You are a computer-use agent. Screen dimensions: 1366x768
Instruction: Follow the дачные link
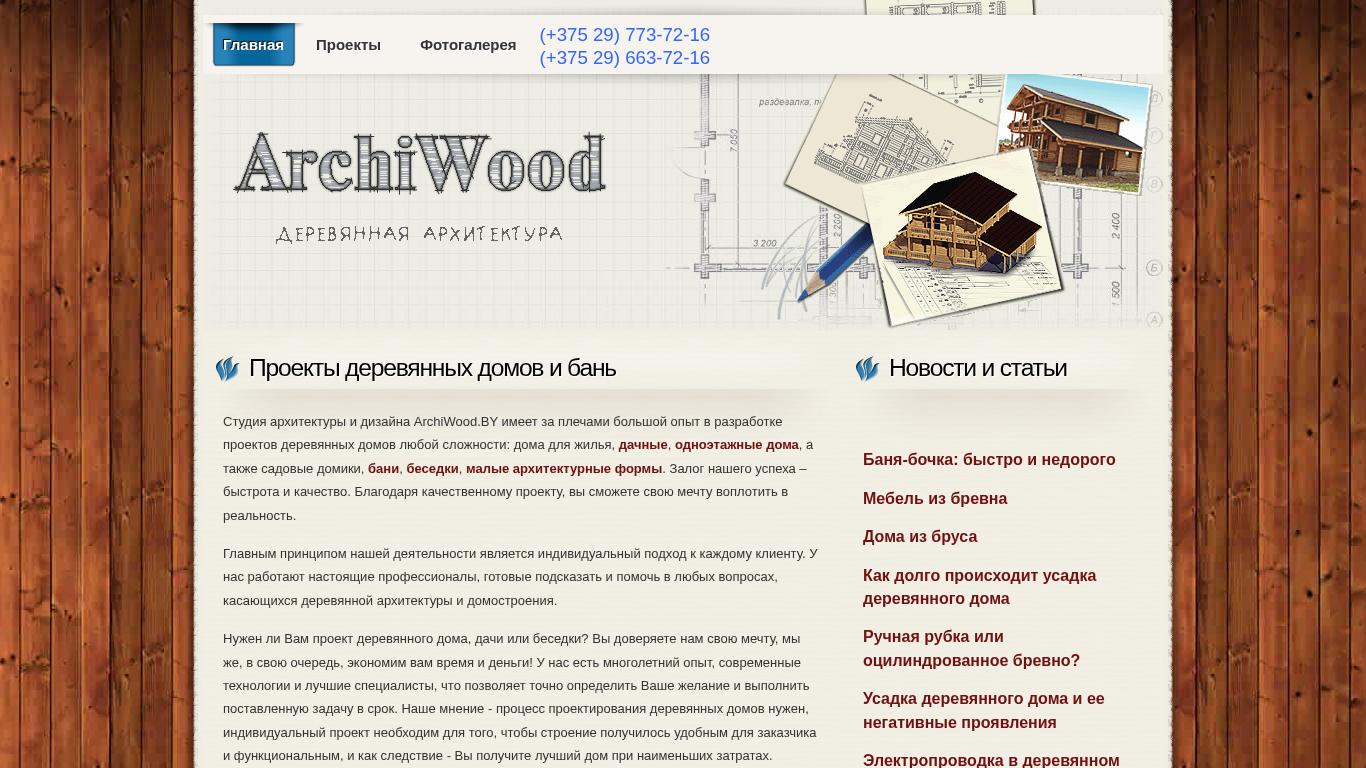(x=643, y=445)
